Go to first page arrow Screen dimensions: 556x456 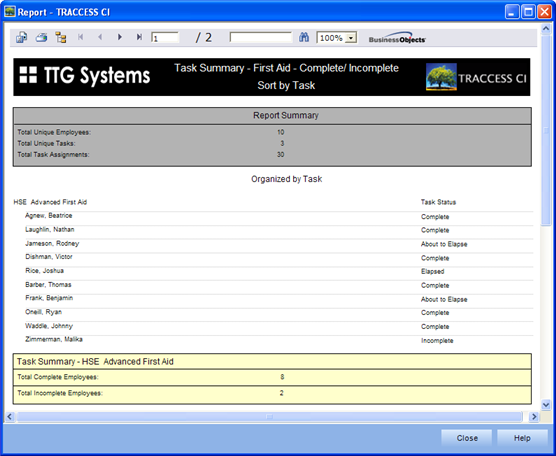[80, 37]
